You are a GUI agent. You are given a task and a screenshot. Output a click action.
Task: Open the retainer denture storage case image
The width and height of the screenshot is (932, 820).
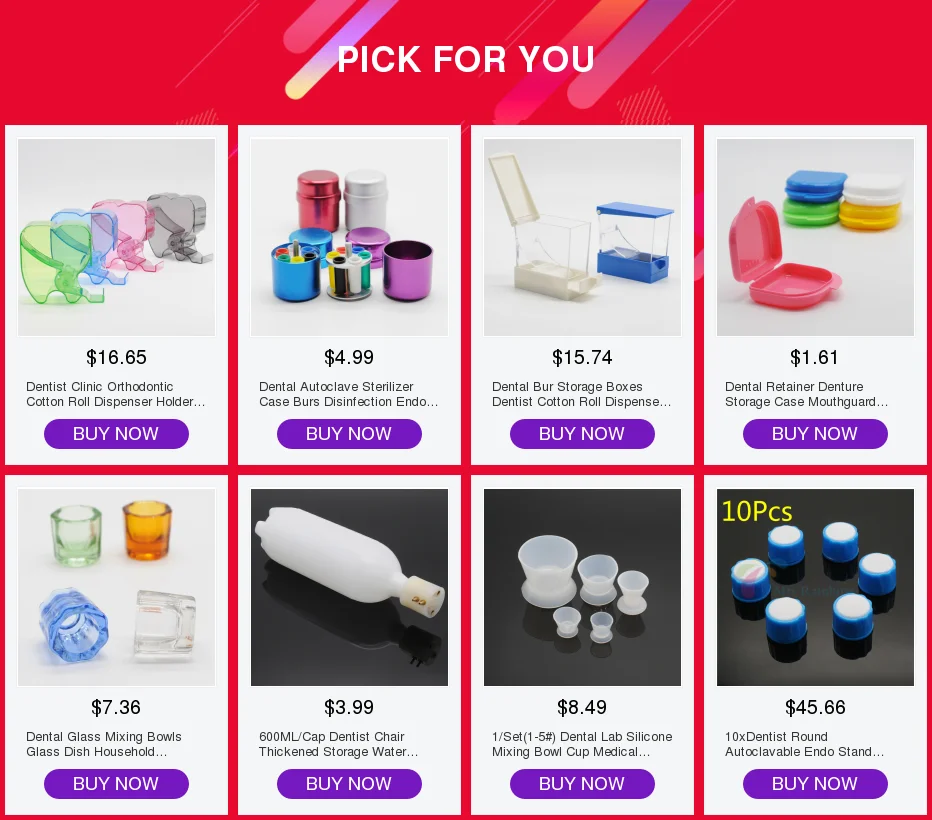[x=816, y=237]
